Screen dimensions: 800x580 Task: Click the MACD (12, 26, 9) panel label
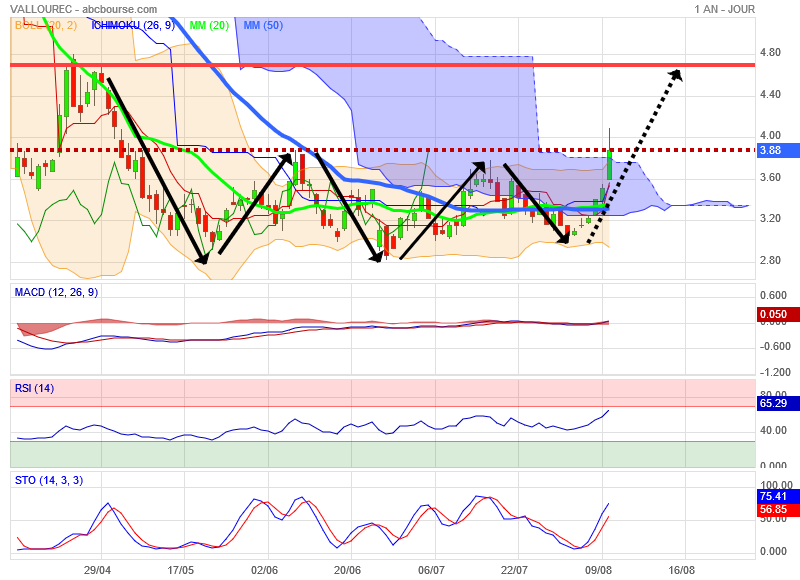(56, 292)
